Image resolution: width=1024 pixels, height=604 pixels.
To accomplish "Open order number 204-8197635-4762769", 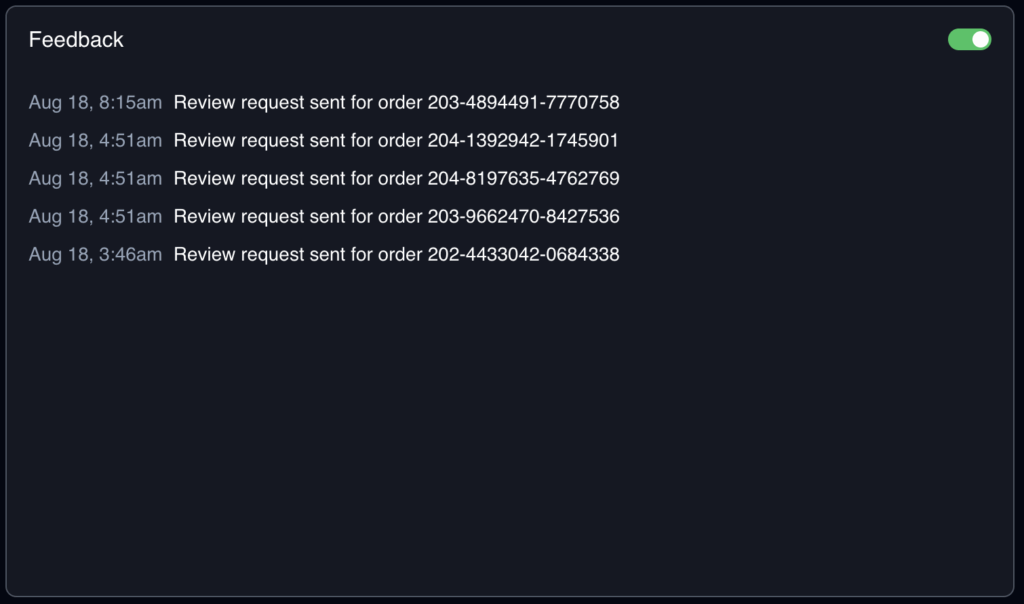I will click(x=523, y=179).
